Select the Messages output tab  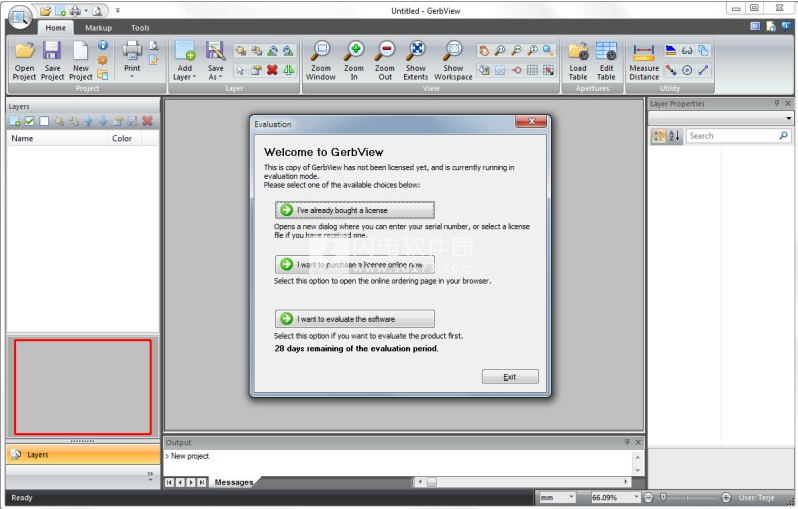tap(234, 482)
